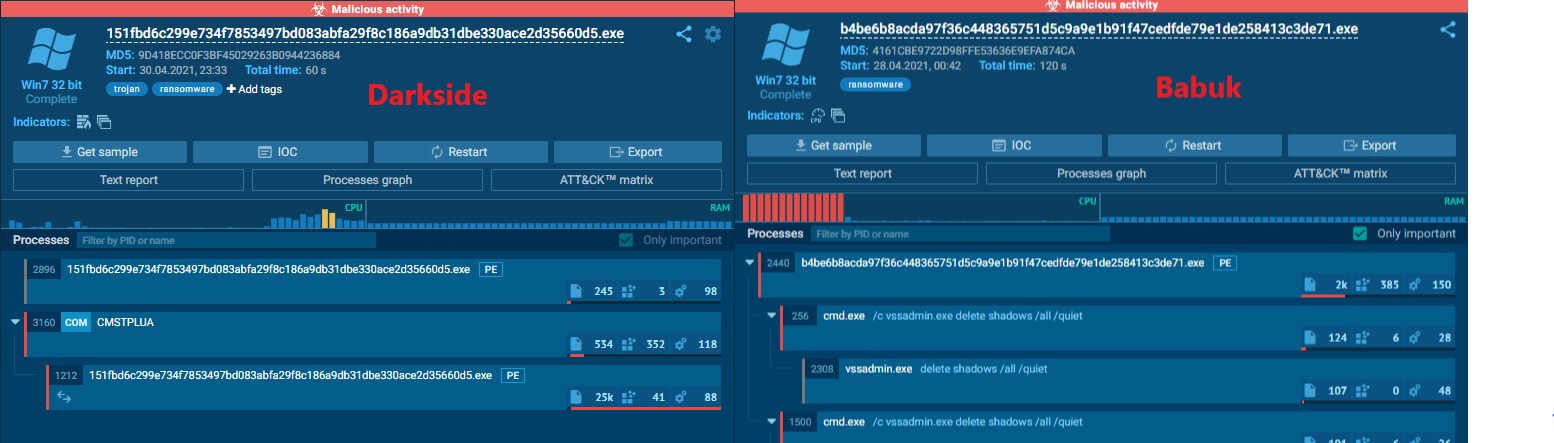Click Add tags in Darkside panel
The image size is (1554, 443).
pos(254,89)
